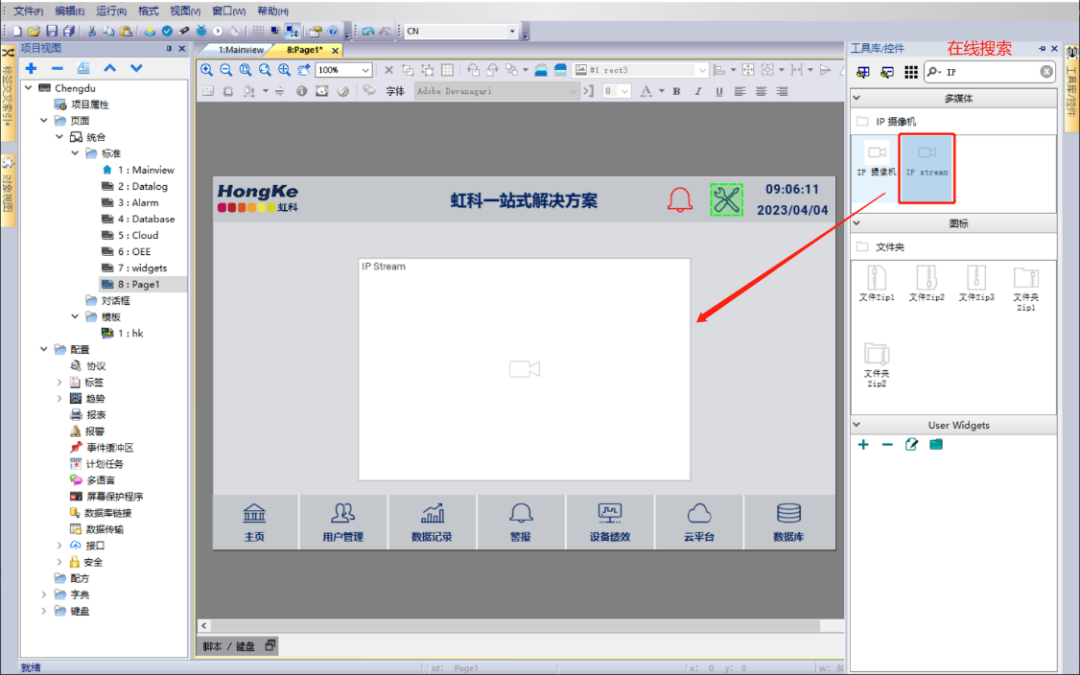The height and width of the screenshot is (675, 1080).
Task: Open the 文件(F) menu
Action: pos(28,11)
